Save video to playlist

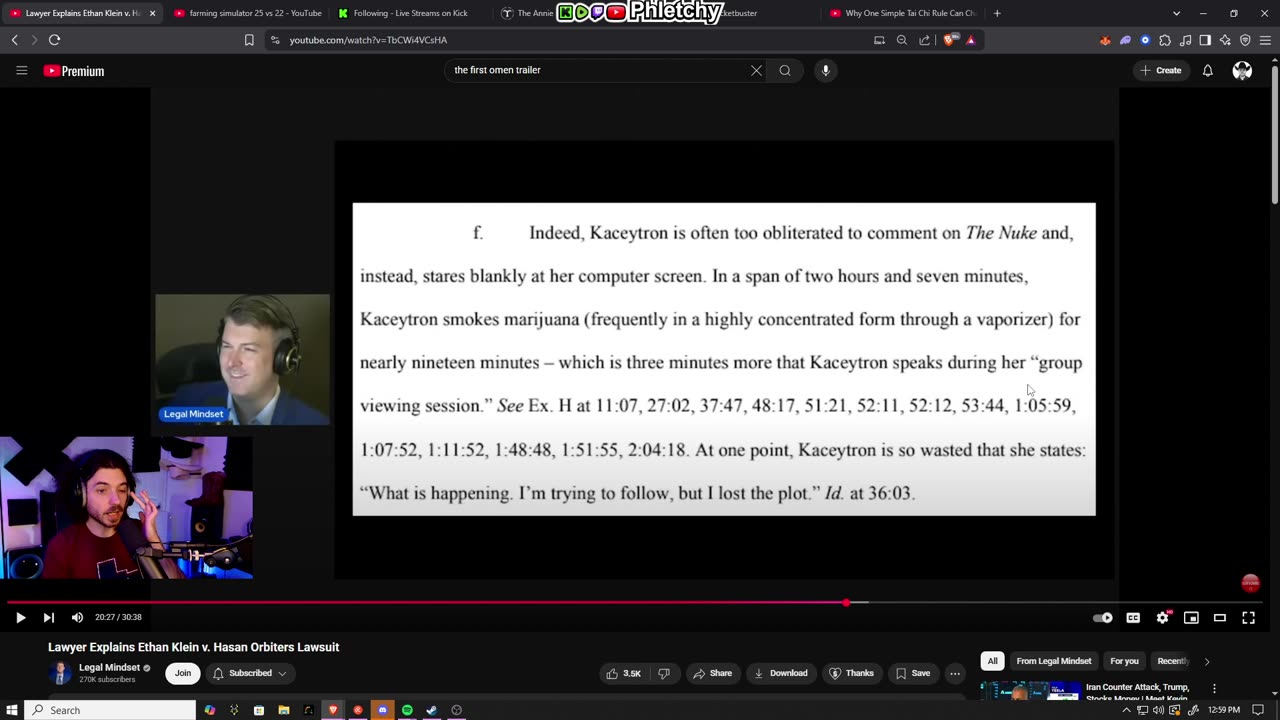[x=912, y=673]
